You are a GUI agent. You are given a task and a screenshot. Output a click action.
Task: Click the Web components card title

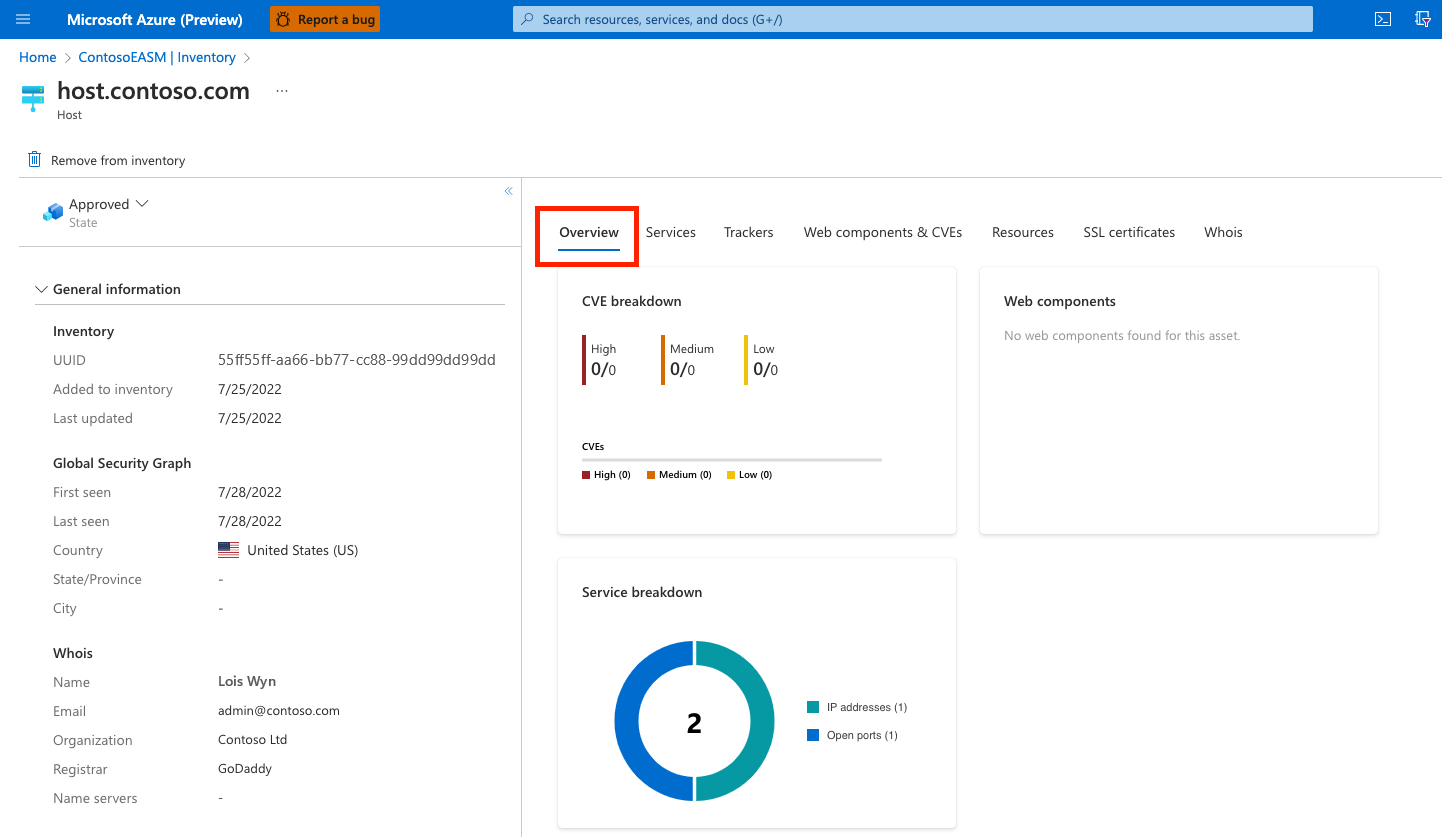[x=1060, y=301]
